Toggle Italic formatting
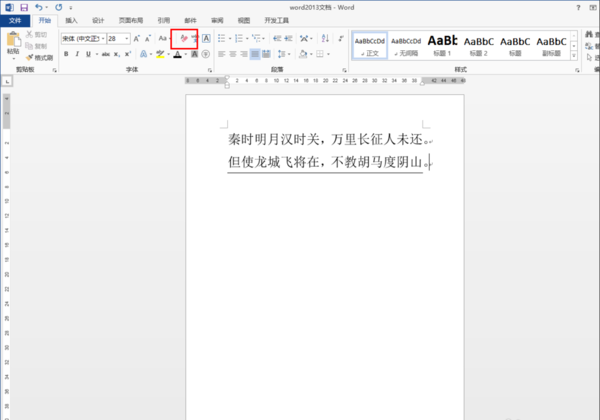 77,54
